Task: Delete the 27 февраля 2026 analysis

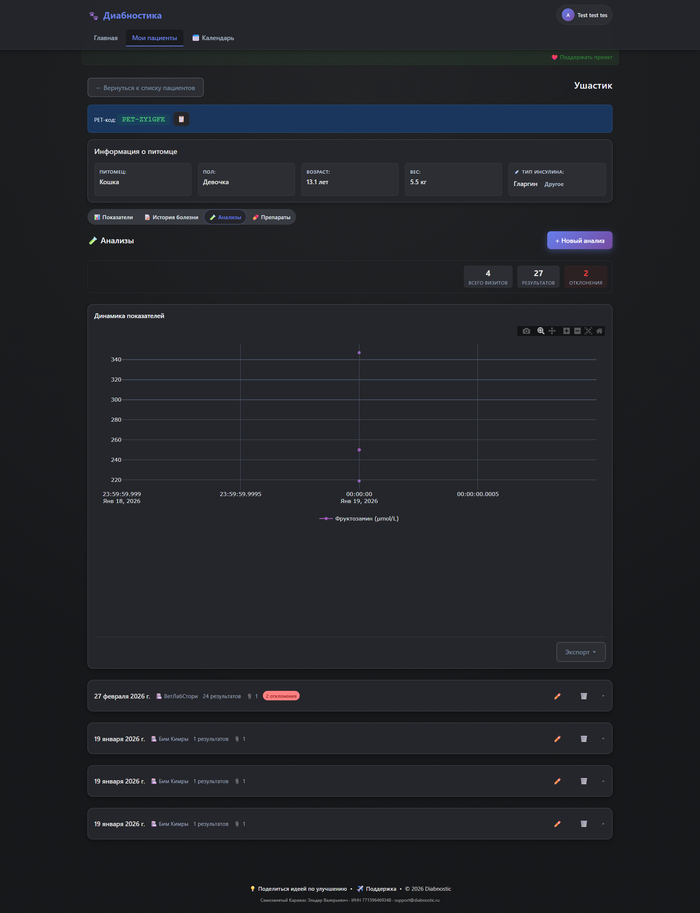Action: tap(584, 696)
